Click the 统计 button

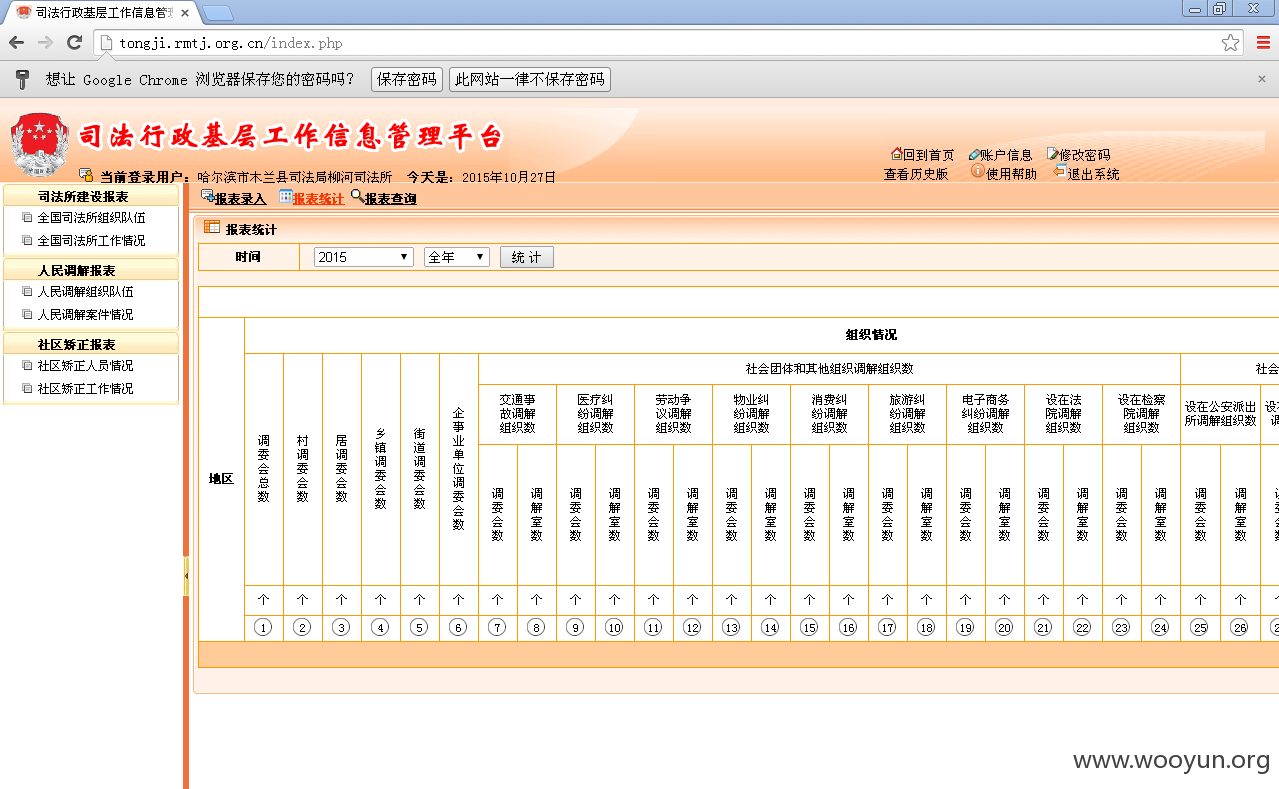point(526,257)
